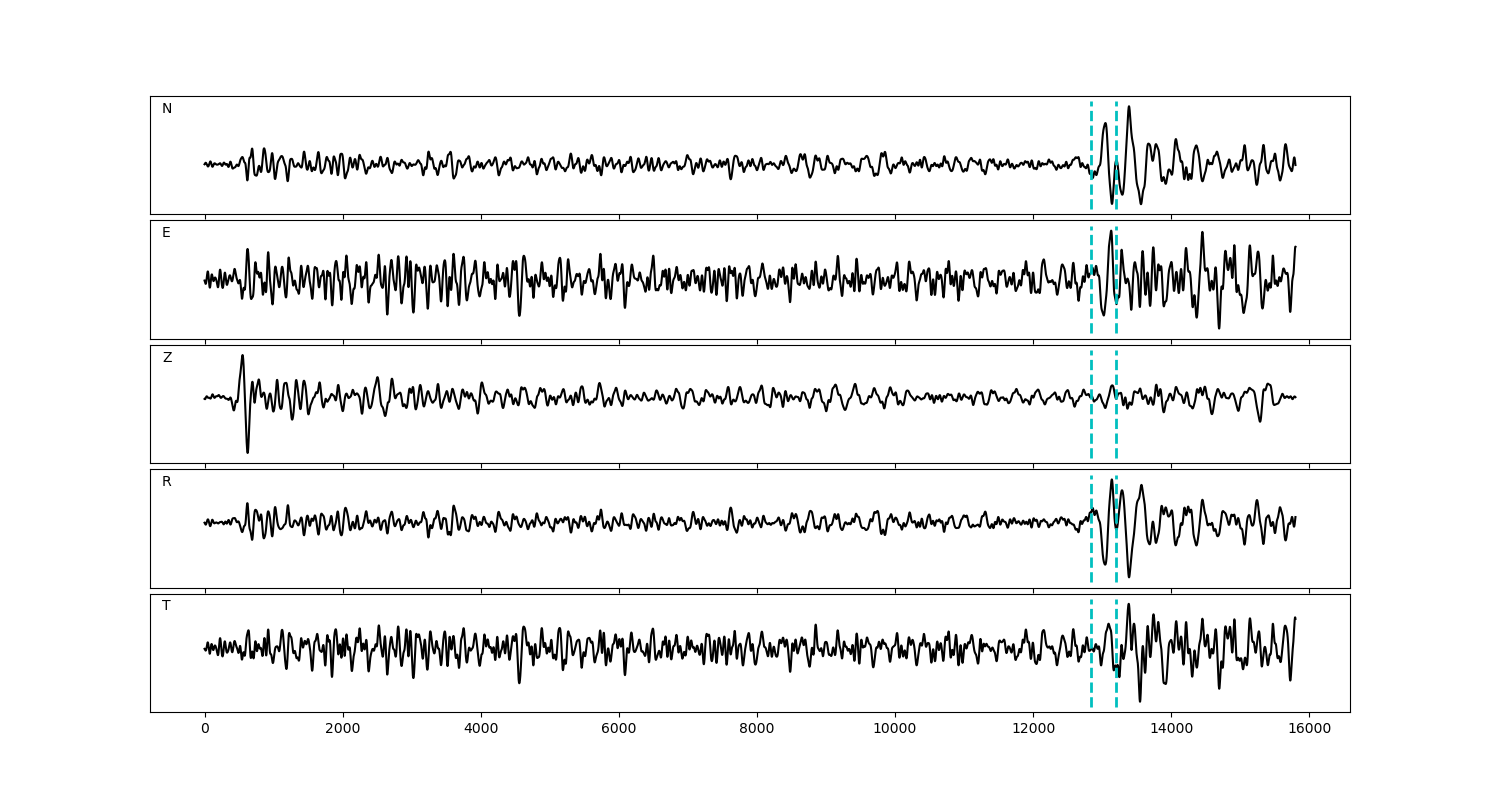Viewport: 1500px width, 800px height.
Task: Click the 14000 x-axis tick label
Action: 1171,730
